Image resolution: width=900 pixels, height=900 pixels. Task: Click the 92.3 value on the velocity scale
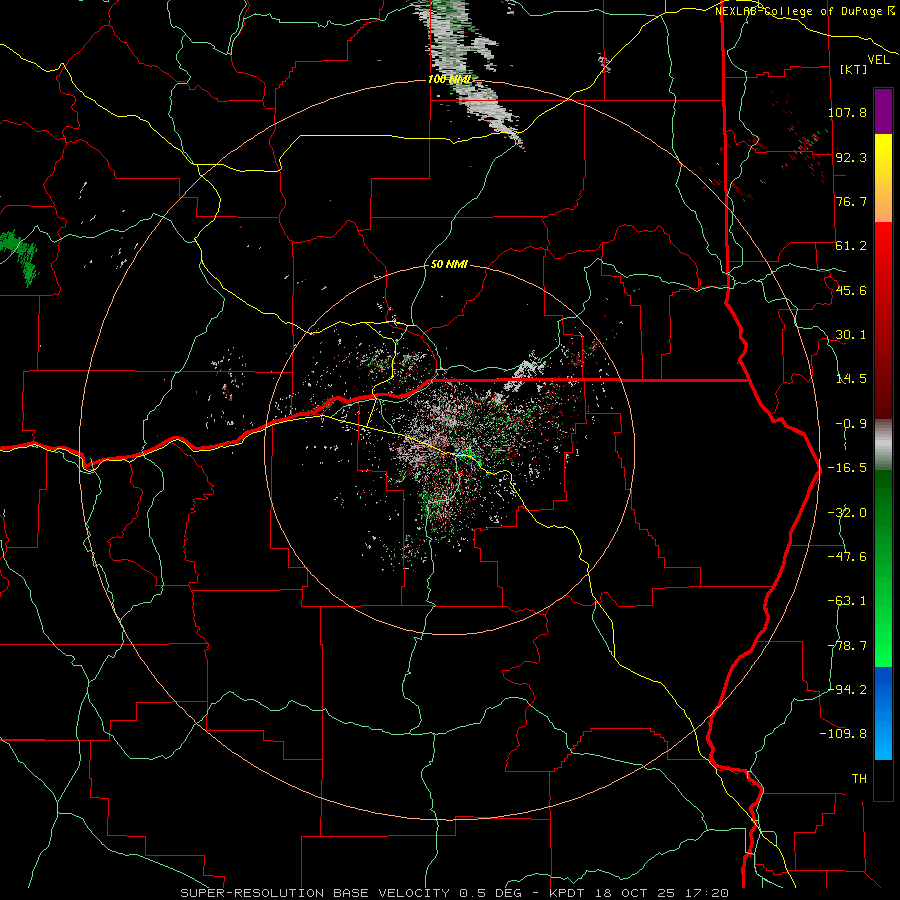(851, 157)
